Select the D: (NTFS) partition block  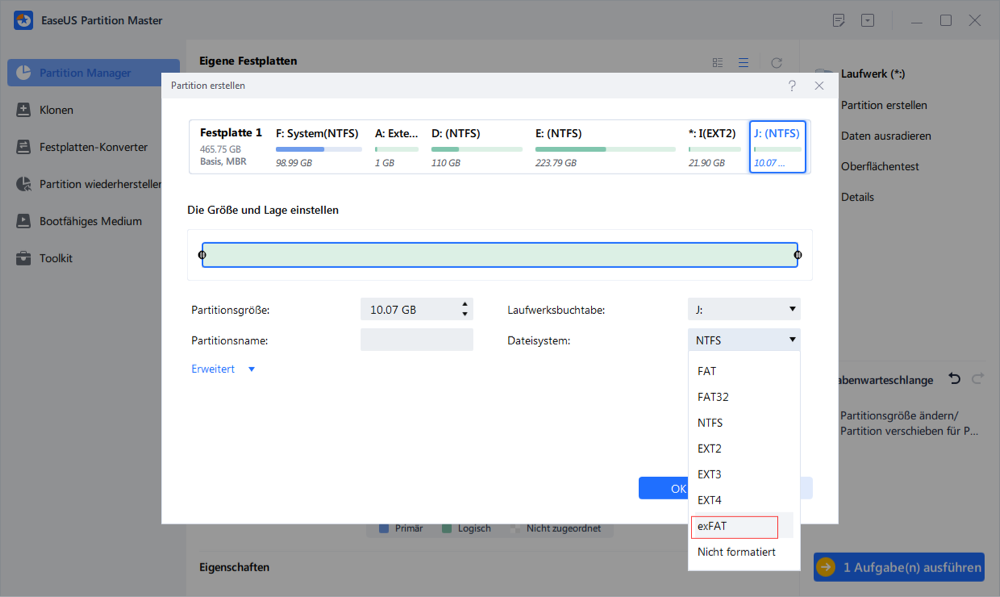pos(476,147)
